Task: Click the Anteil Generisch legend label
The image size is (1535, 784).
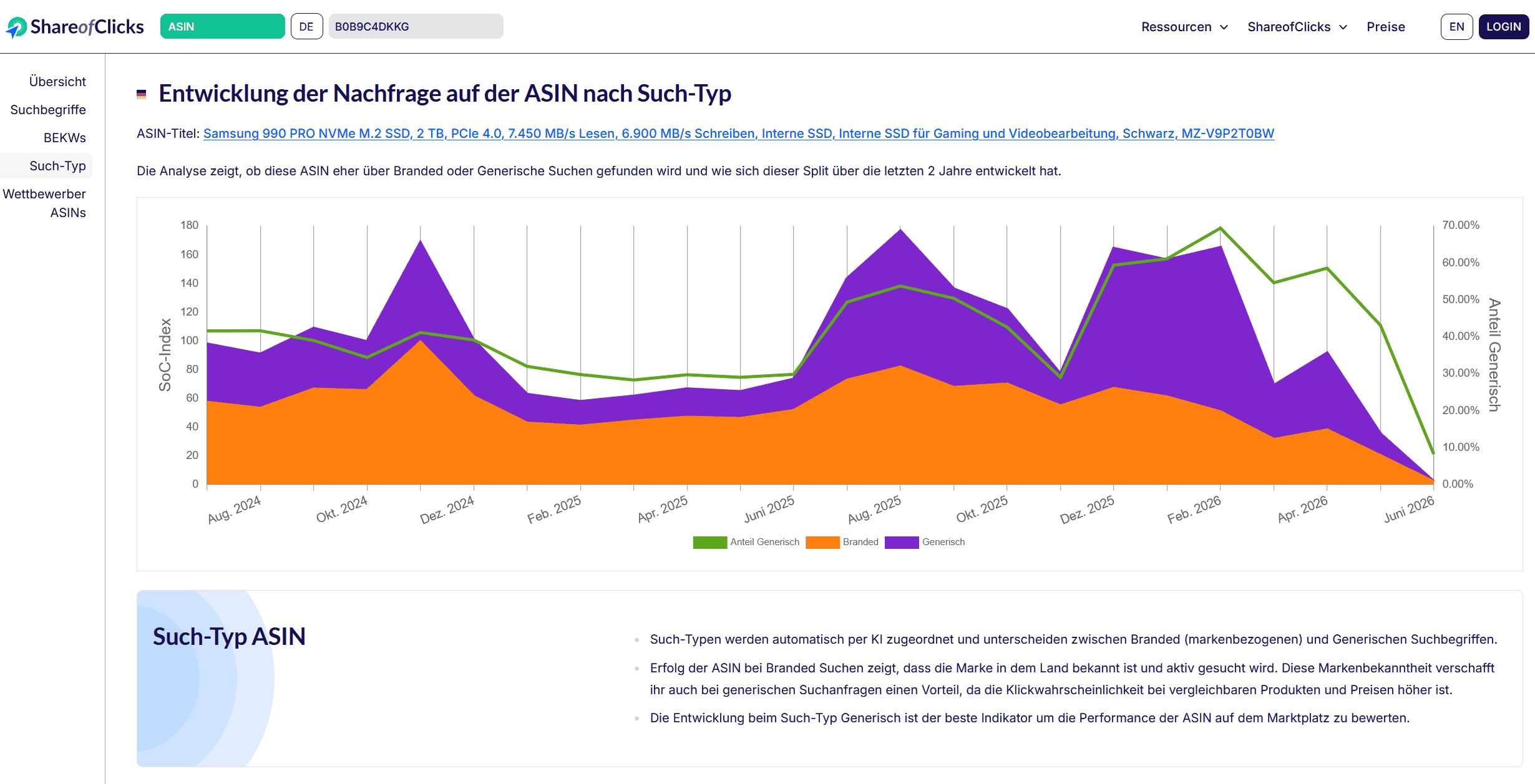Action: click(x=764, y=542)
